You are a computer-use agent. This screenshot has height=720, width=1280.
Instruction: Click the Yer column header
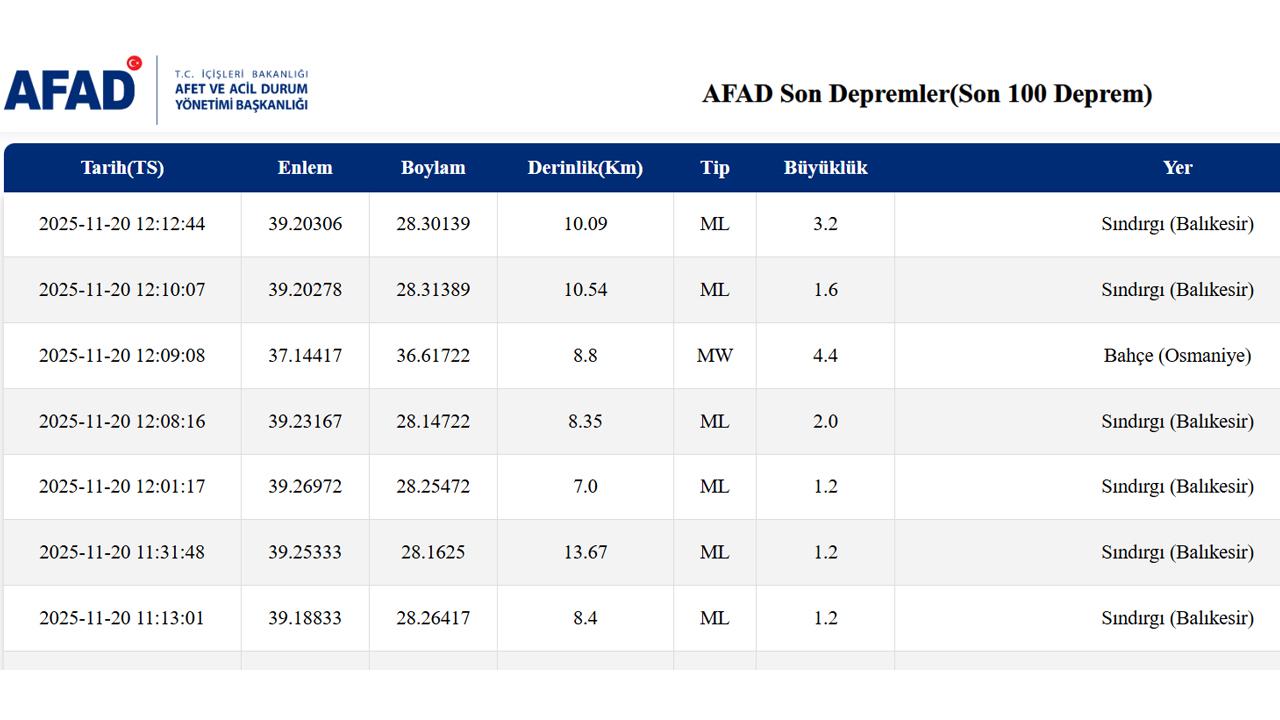(x=1177, y=168)
